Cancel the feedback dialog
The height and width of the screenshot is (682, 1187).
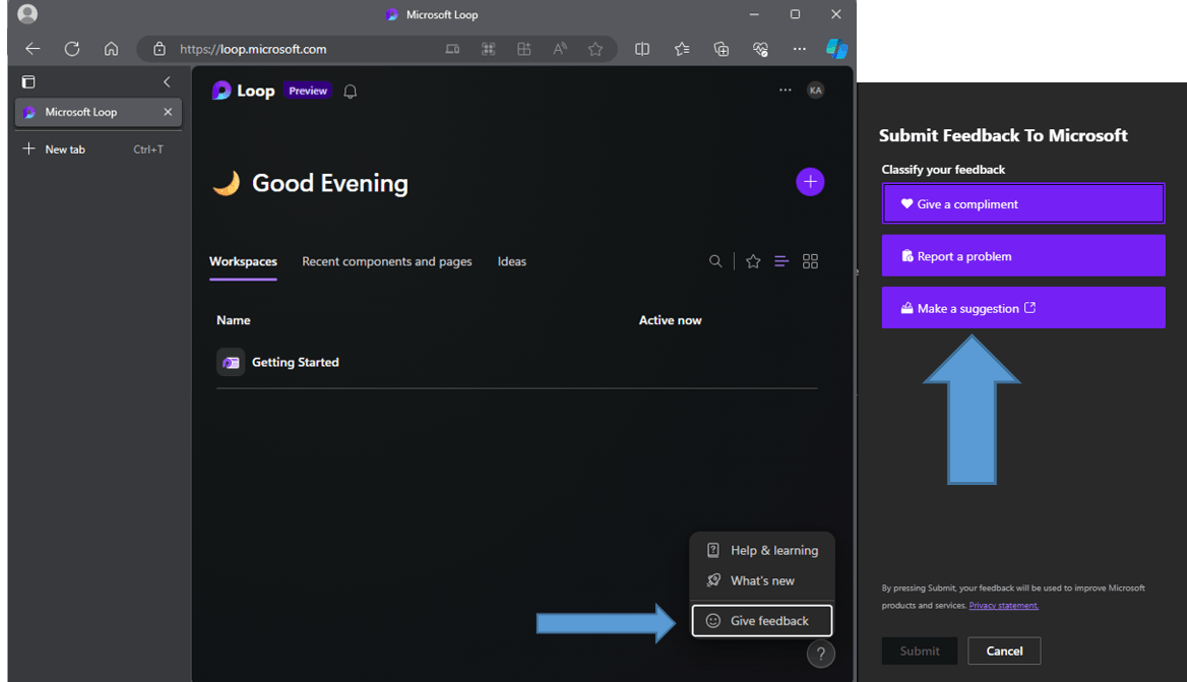point(1004,651)
